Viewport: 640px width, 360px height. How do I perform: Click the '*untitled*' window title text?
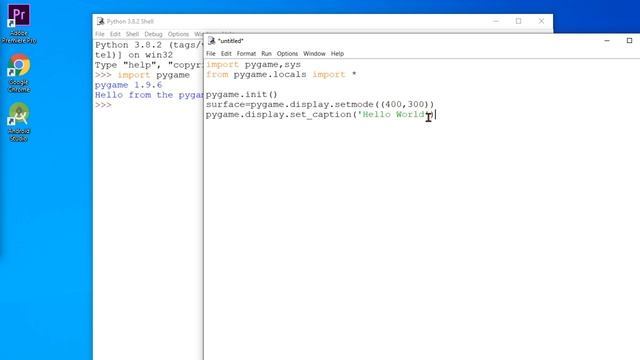click(231, 41)
